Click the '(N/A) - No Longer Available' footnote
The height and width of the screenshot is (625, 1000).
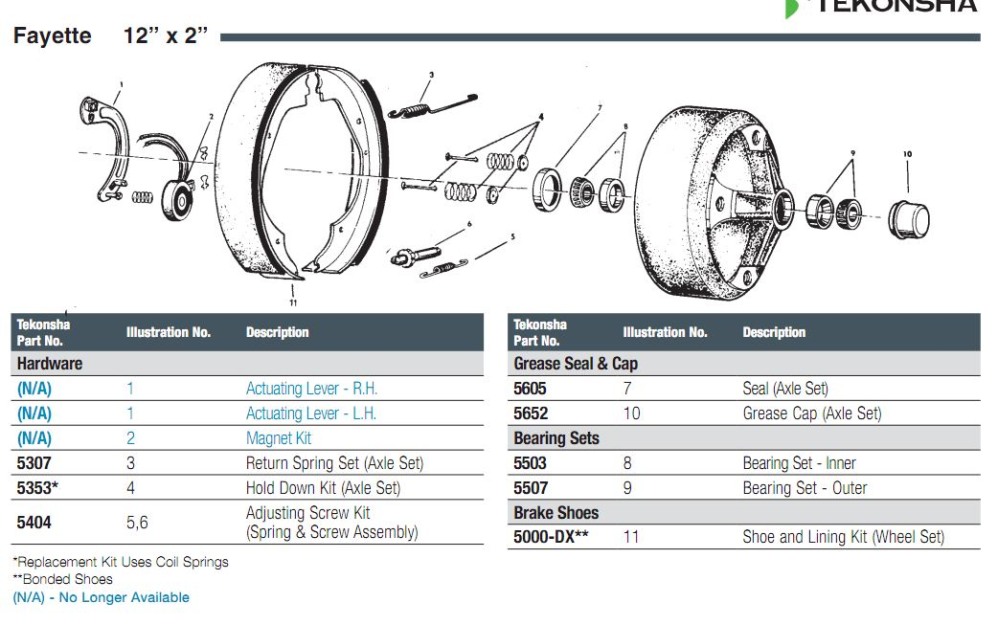tap(100, 598)
